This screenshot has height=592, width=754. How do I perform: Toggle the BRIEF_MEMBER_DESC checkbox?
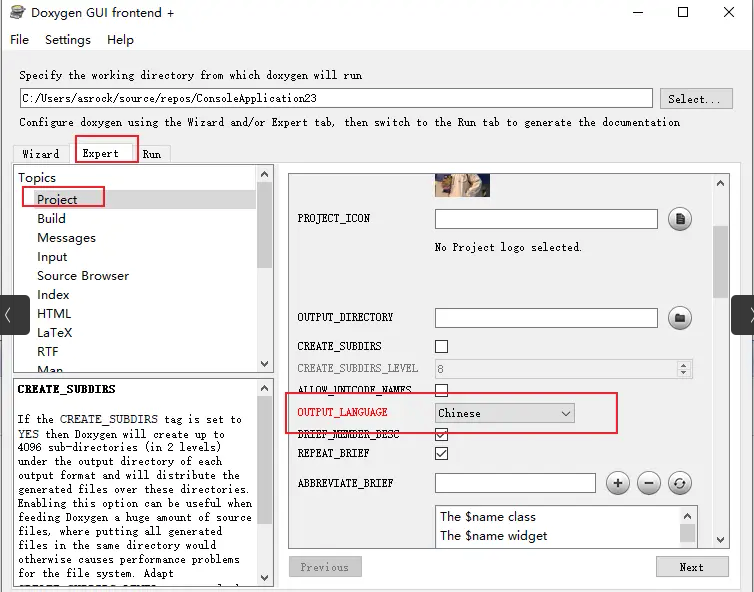[x=441, y=434]
